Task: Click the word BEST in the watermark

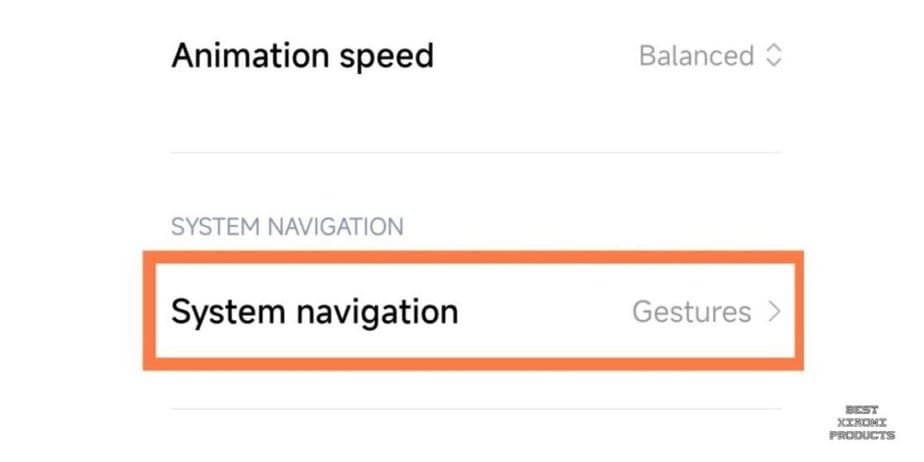Action: click(861, 410)
